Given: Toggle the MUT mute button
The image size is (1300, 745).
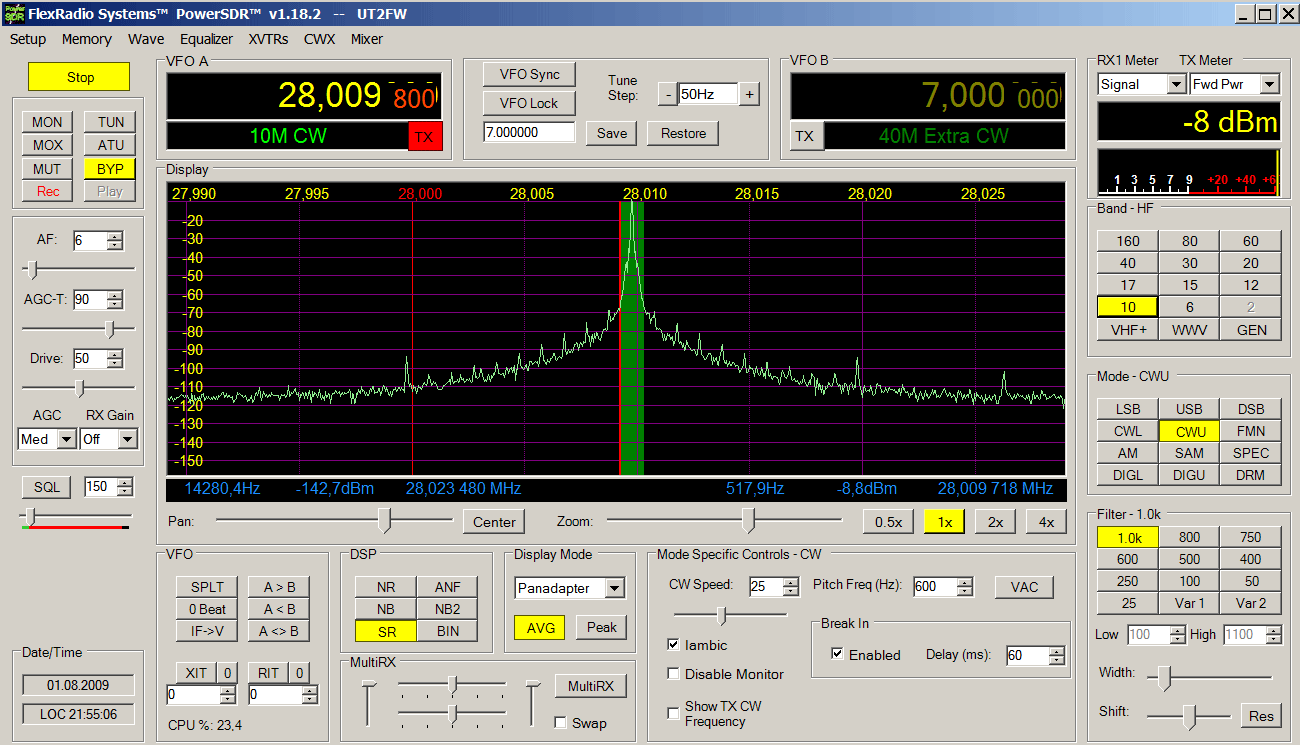Looking at the screenshot, I should [x=47, y=169].
